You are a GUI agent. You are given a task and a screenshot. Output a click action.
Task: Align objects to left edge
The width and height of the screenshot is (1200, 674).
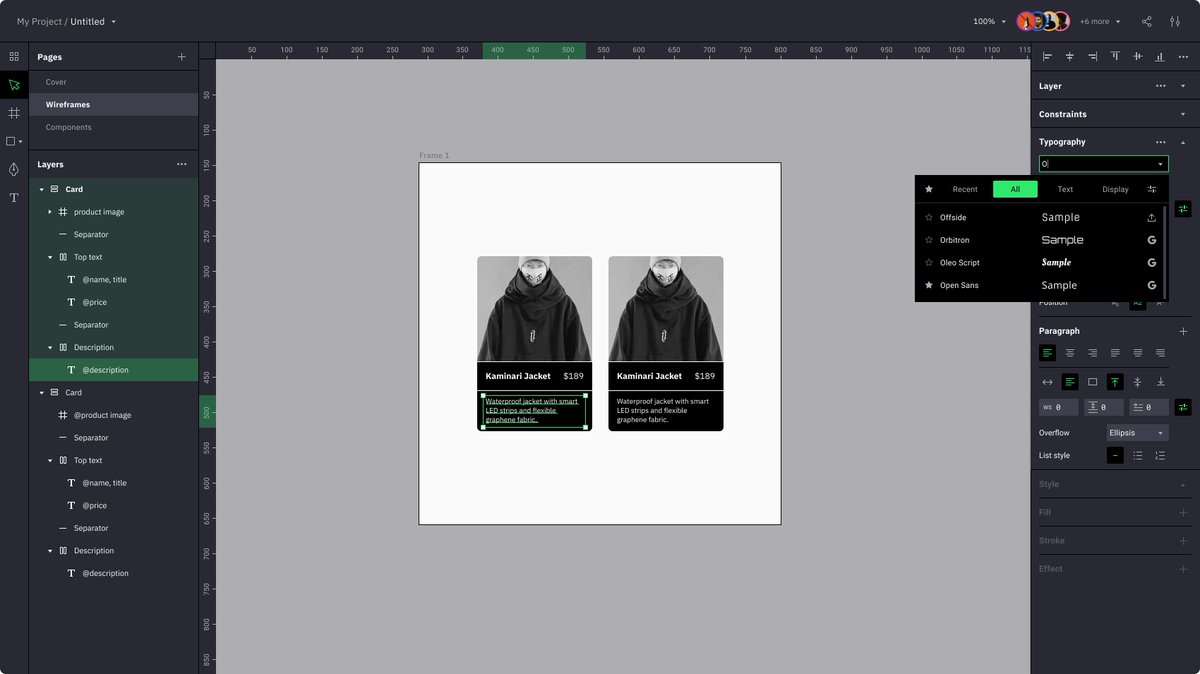coord(1047,57)
